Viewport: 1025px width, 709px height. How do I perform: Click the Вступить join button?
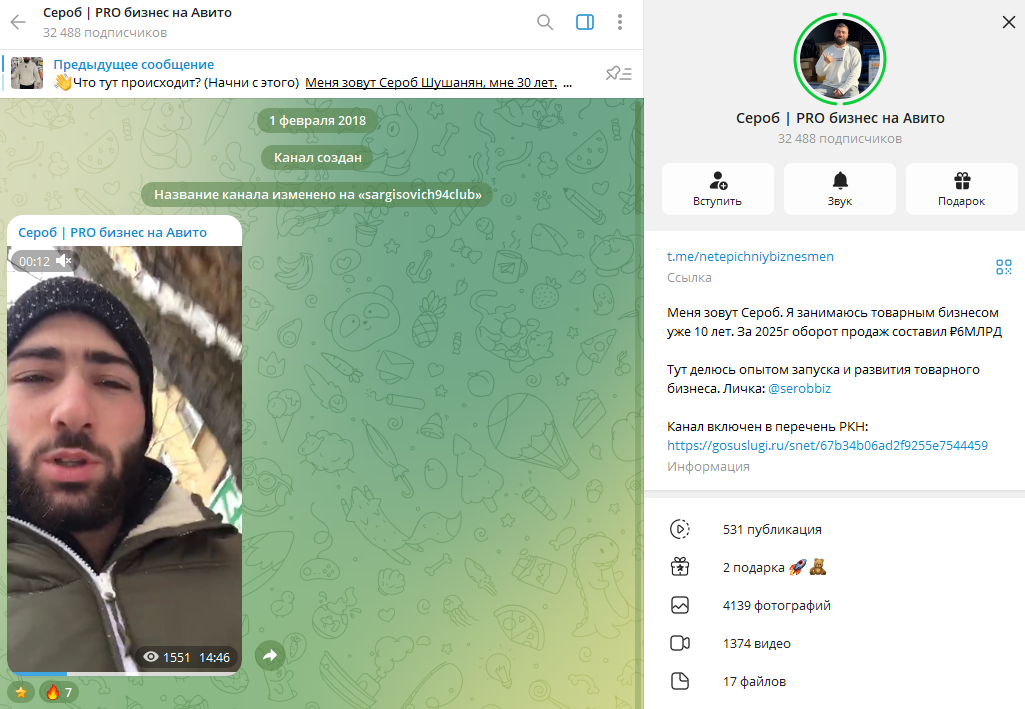[x=717, y=189]
